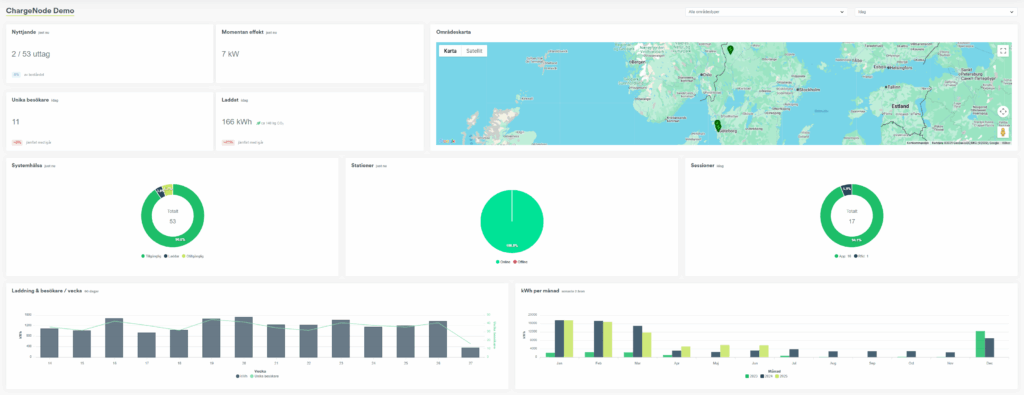Click the Laddat card title
1024x395 pixels.
(230, 100)
